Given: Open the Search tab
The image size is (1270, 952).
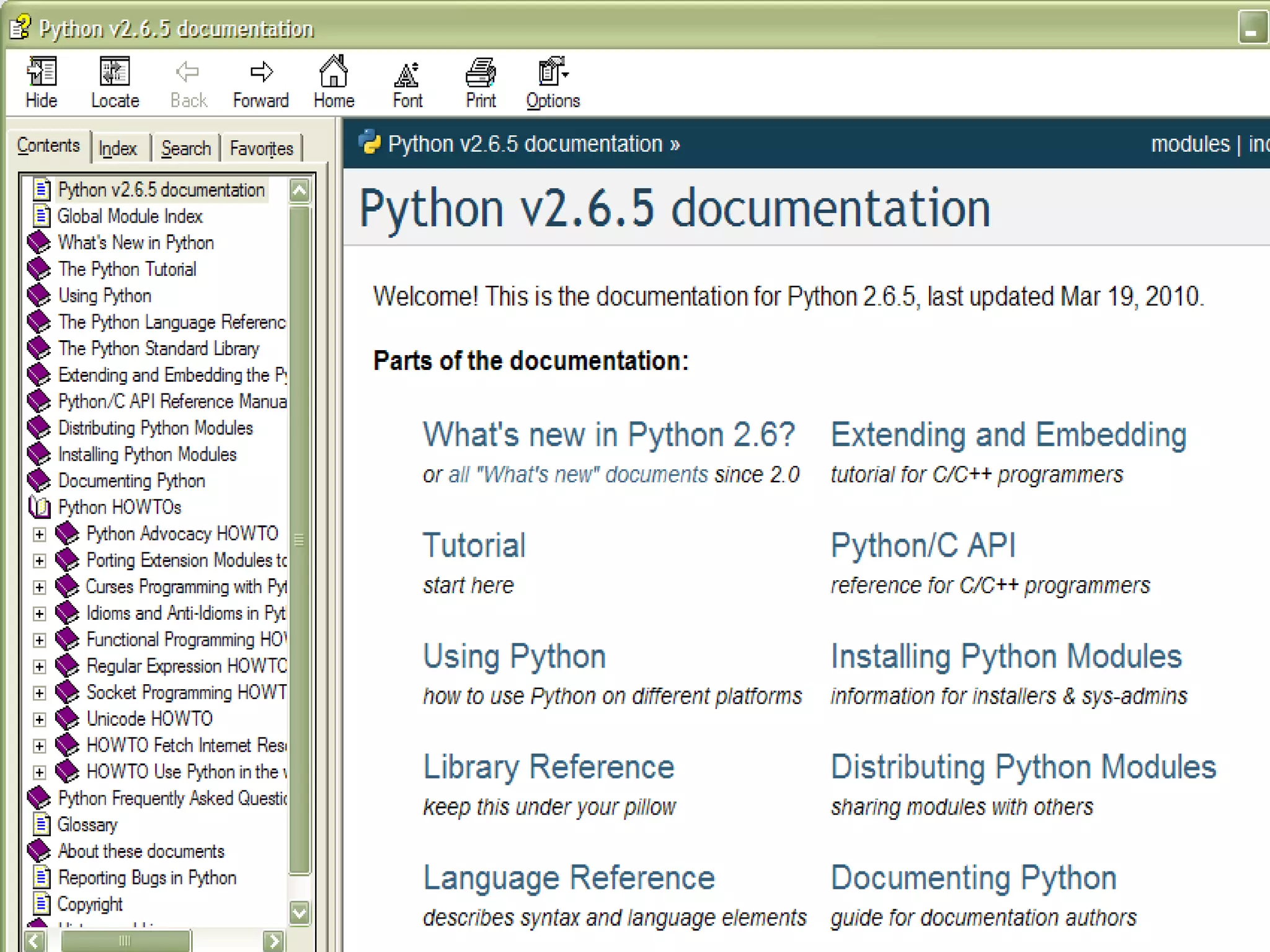Looking at the screenshot, I should [186, 149].
